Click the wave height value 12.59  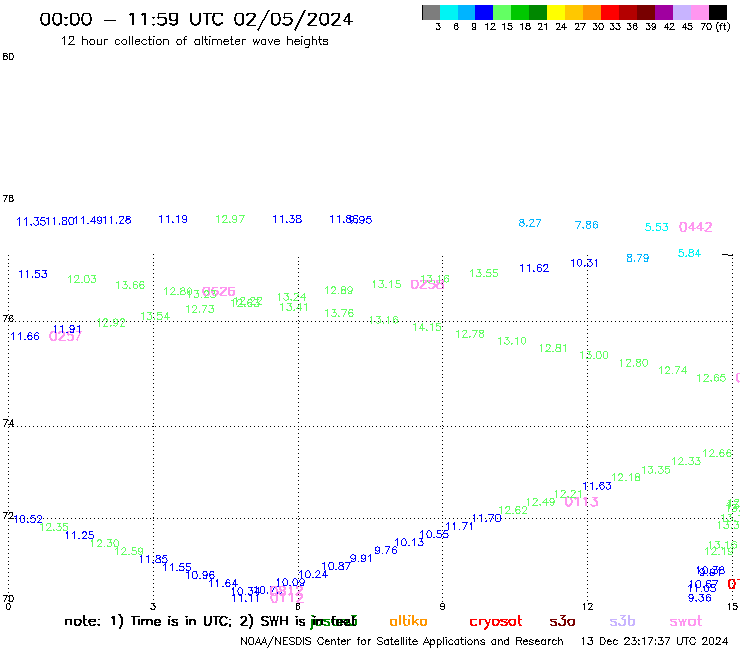pos(129,551)
